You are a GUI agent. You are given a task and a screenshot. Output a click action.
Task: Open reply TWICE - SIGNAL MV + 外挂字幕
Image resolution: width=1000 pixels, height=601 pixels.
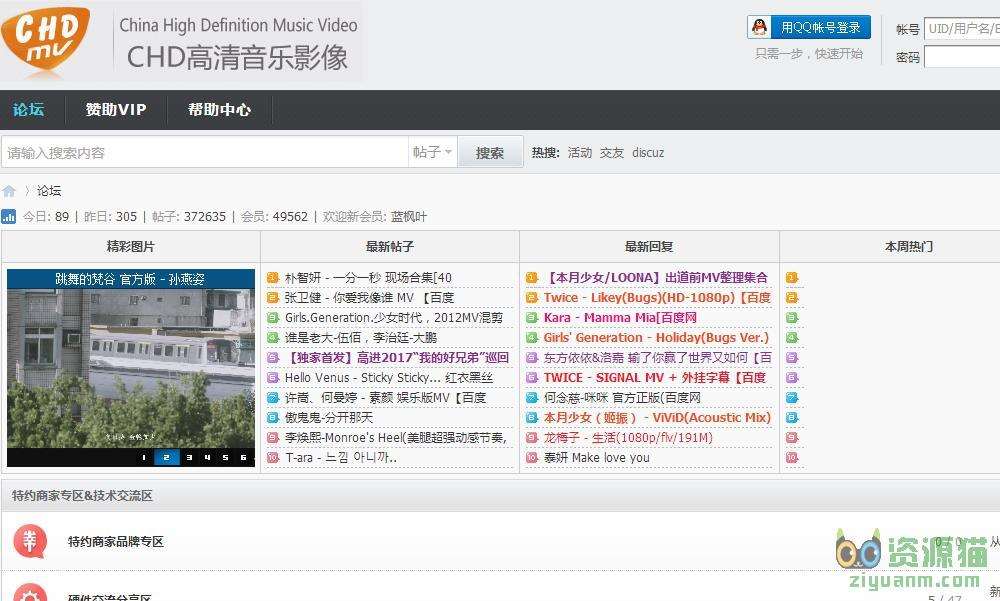(x=654, y=378)
